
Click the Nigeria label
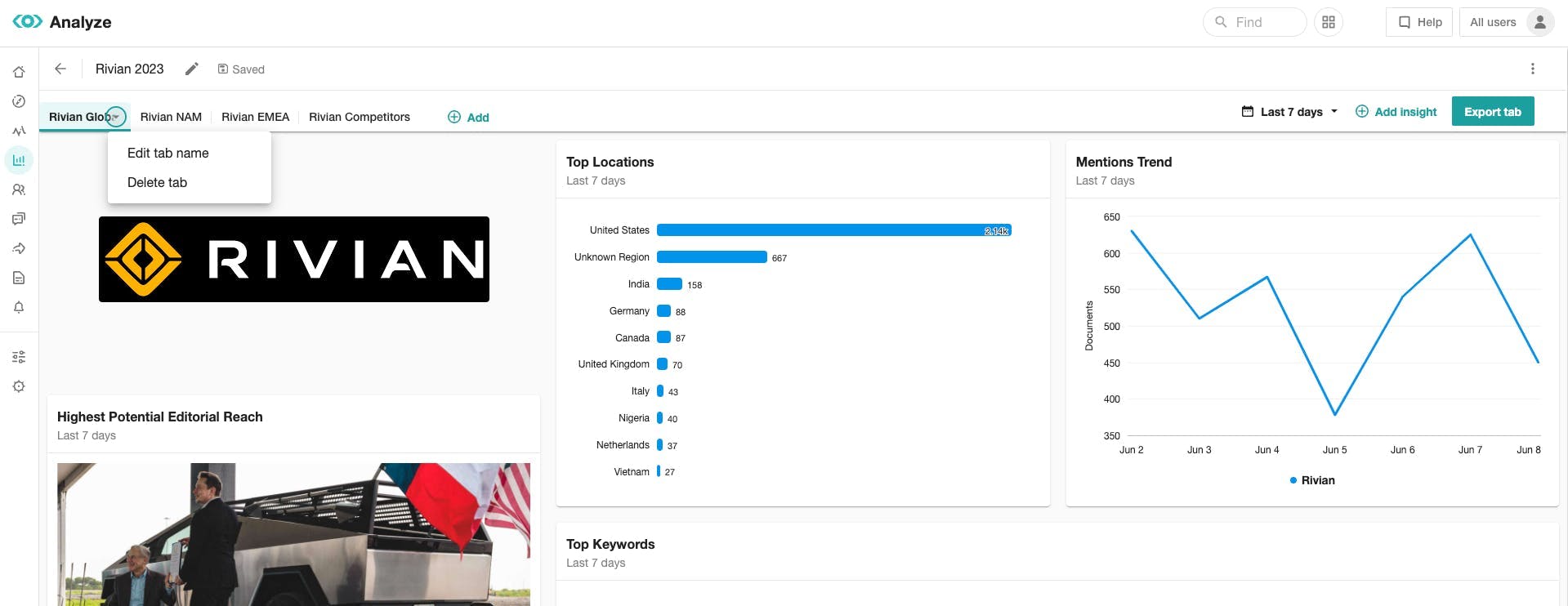(x=634, y=418)
